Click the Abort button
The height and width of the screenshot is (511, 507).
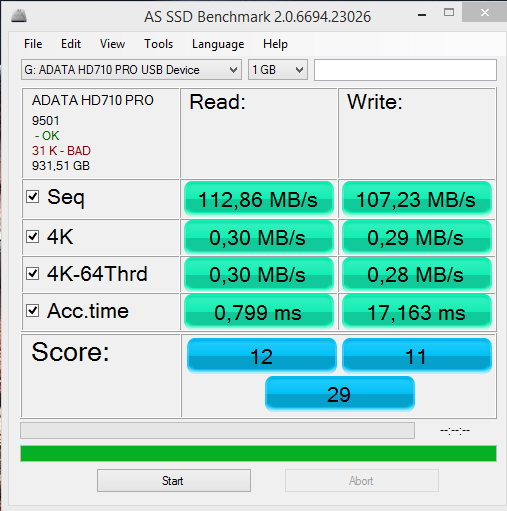pyautogui.click(x=362, y=481)
